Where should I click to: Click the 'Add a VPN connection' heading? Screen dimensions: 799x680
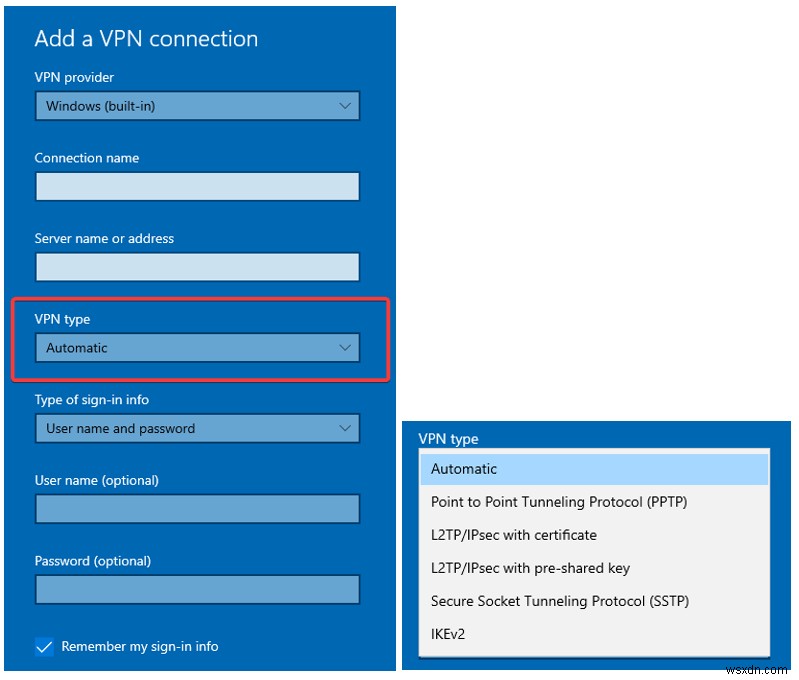(146, 39)
